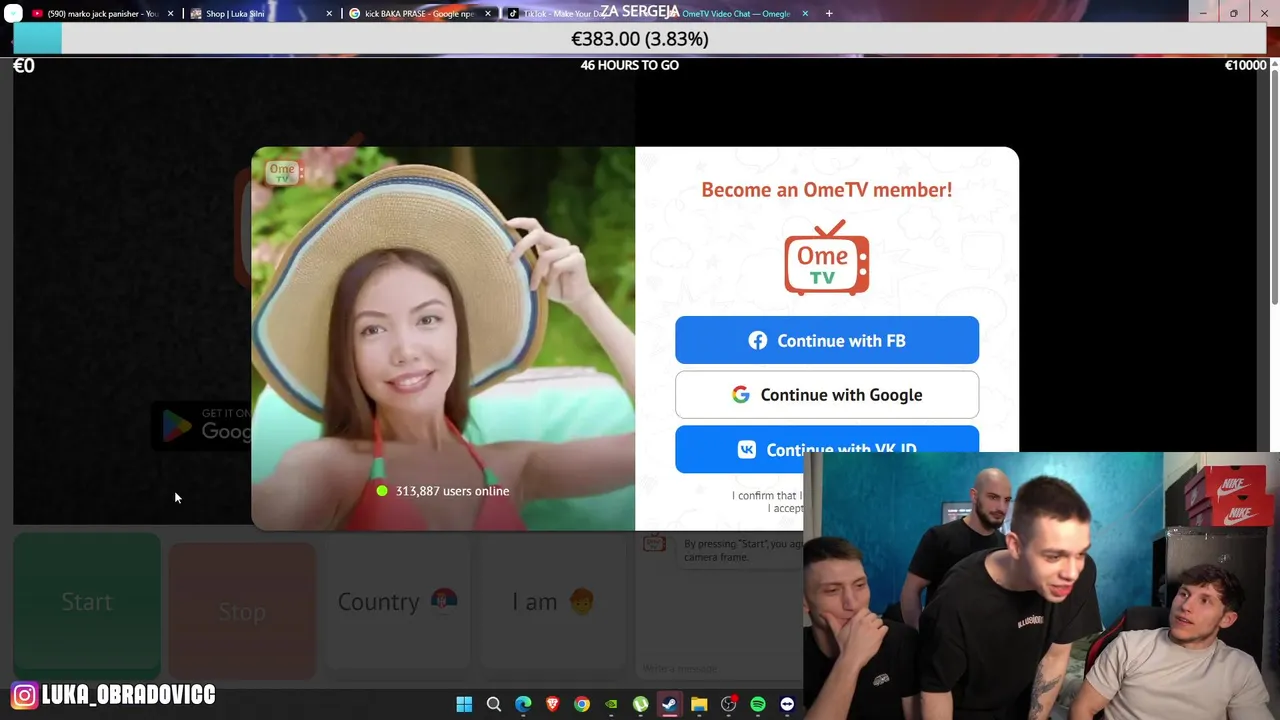The width and height of the screenshot is (1280, 720).
Task: Click the Become an OmeTV member heading
Action: (827, 189)
